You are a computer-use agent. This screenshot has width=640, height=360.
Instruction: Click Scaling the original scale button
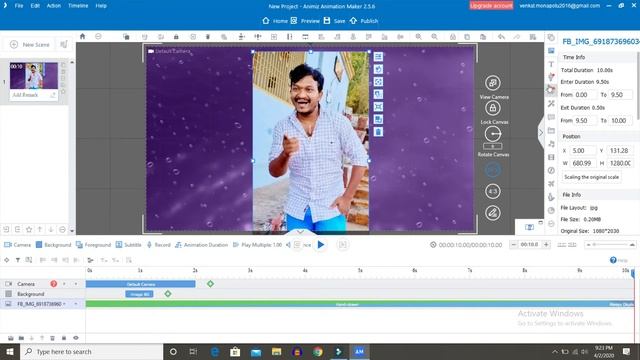(x=591, y=177)
